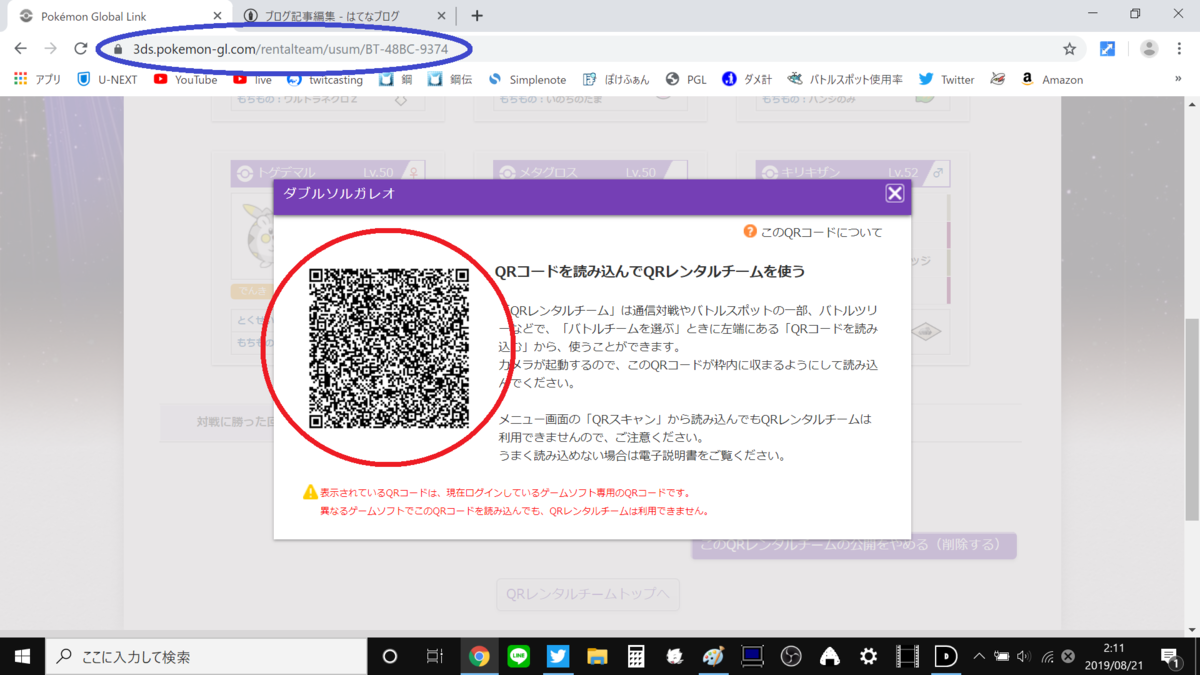Viewport: 1200px width, 675px height.
Task: Click the blue extension icon in toolbar
Action: click(1107, 48)
